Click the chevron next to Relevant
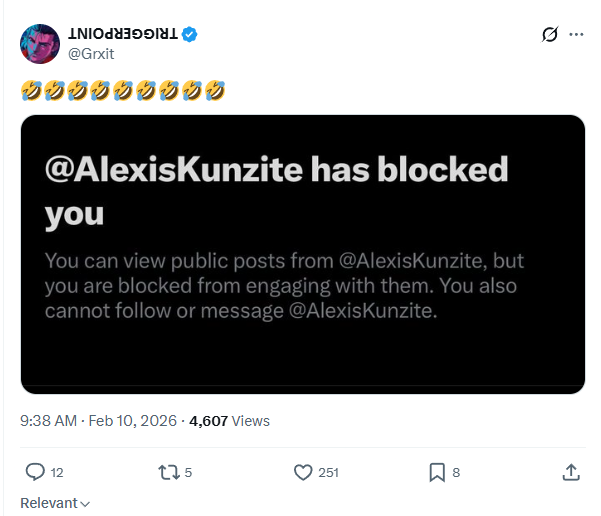This screenshot has height=516, width=601. 86,504
